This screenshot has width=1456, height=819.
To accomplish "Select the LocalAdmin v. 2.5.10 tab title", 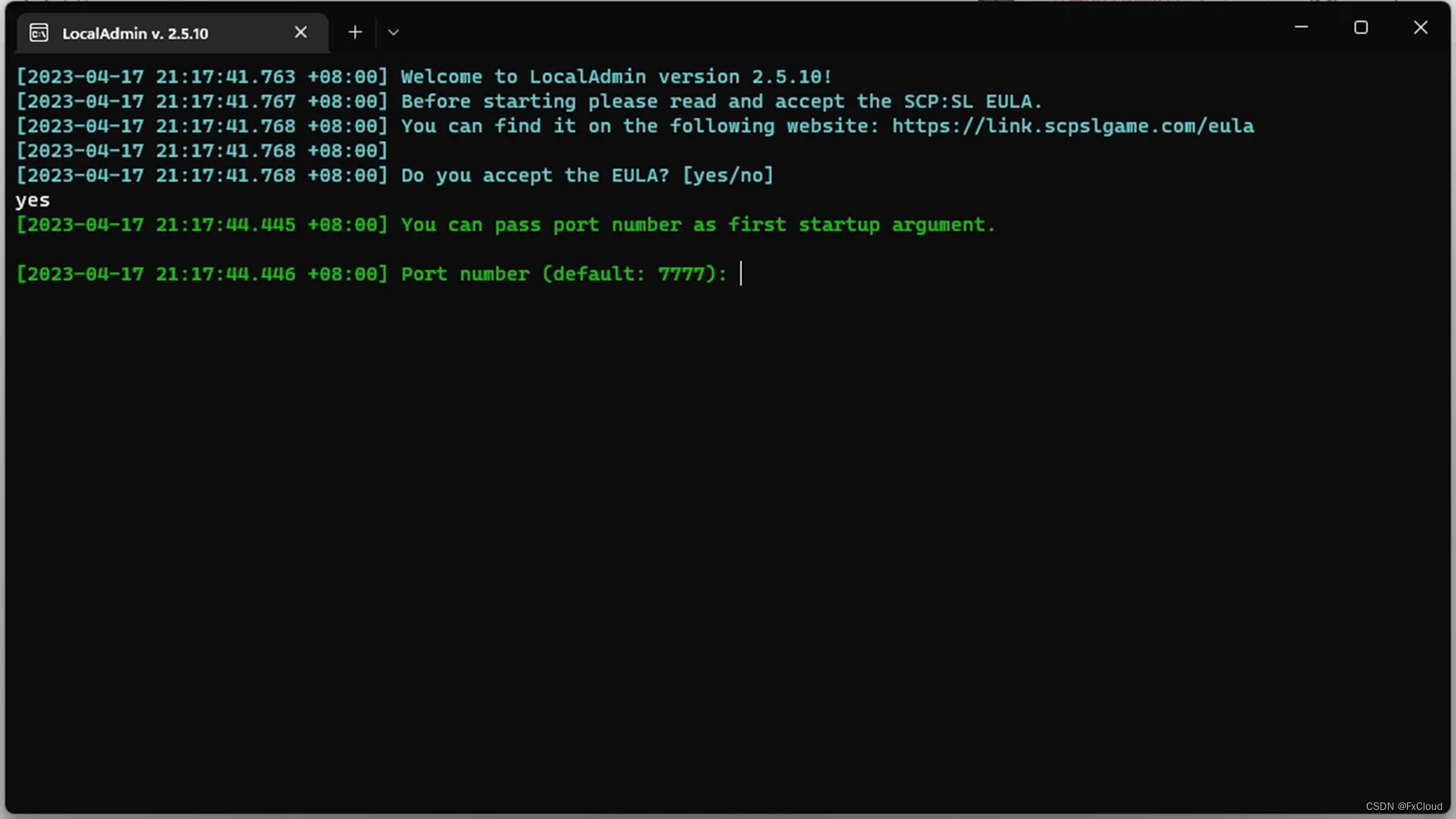I will coord(135,34).
